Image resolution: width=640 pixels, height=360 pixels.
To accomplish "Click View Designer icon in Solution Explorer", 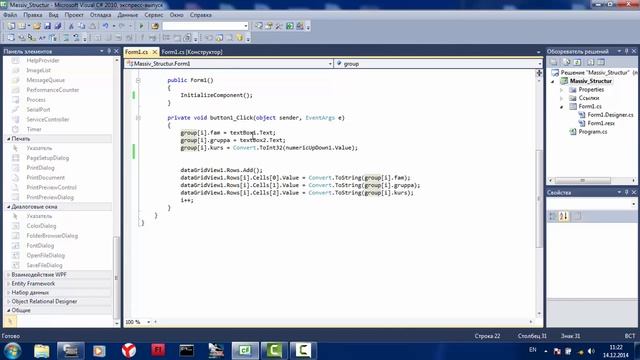I will pyautogui.click(x=601, y=62).
